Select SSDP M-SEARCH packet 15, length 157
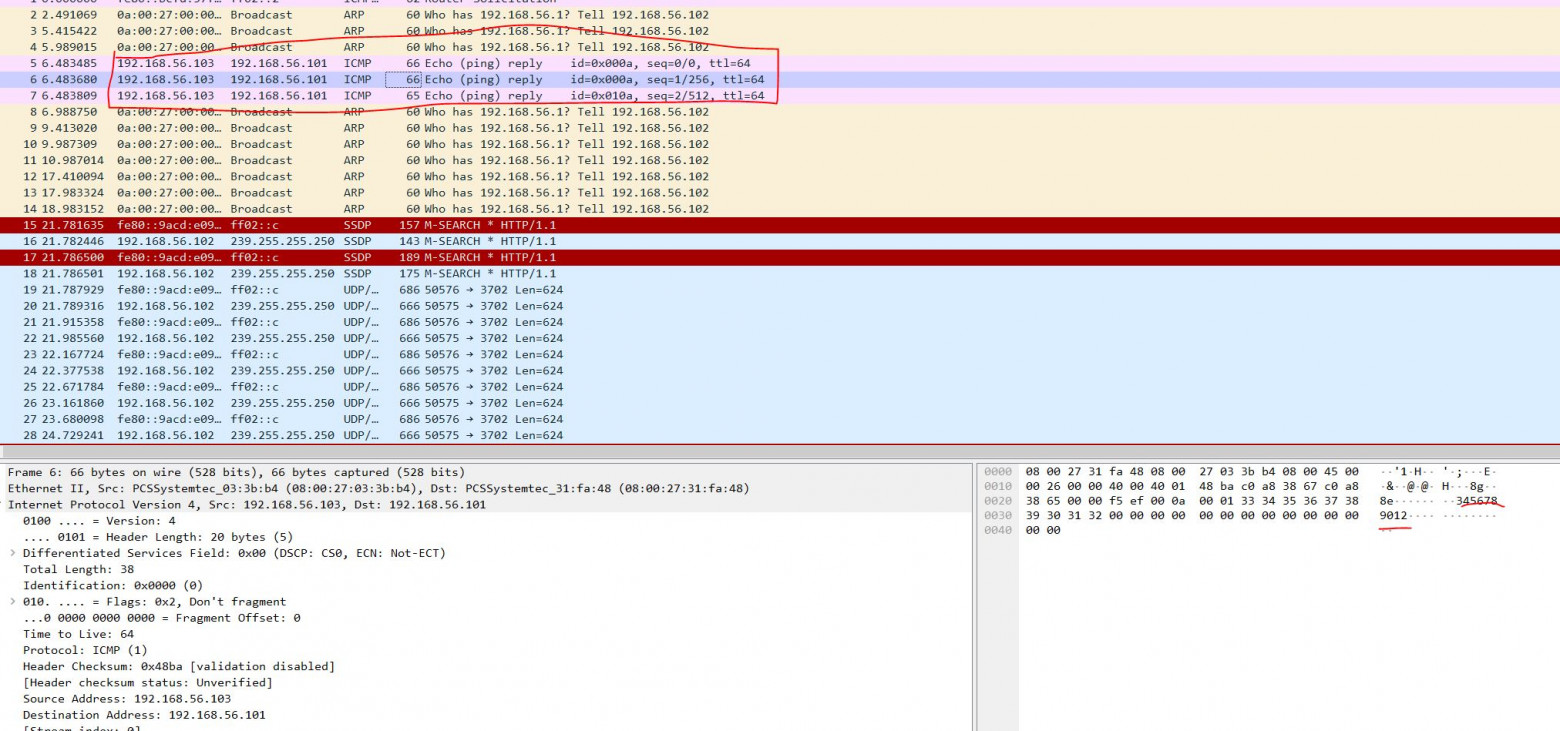Image resolution: width=1560 pixels, height=731 pixels. [780, 225]
